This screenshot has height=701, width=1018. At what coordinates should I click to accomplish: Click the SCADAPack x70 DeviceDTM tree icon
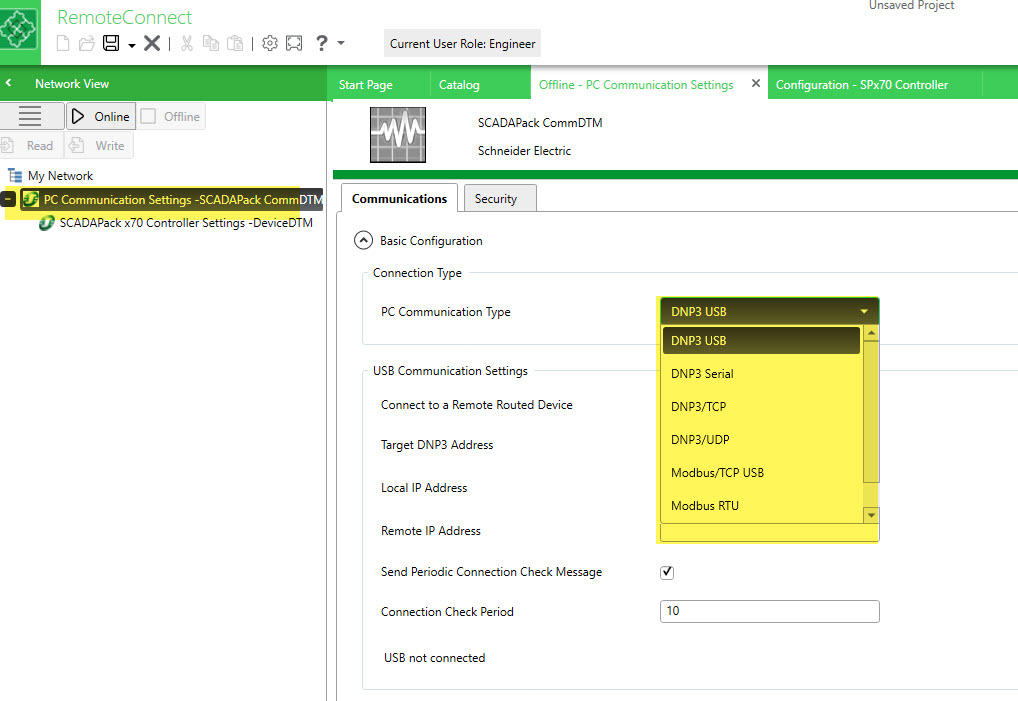47,223
